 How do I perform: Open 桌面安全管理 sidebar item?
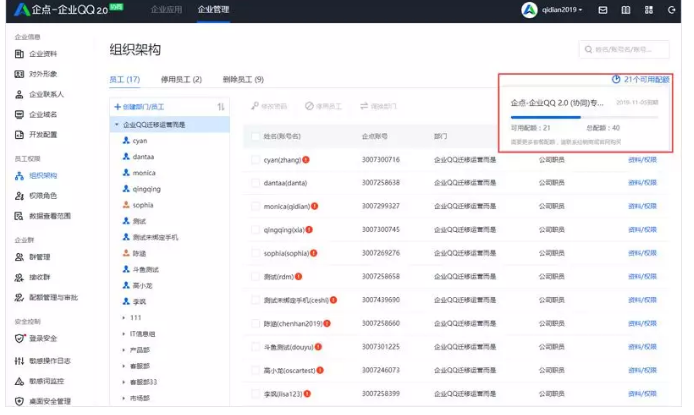tap(42, 401)
